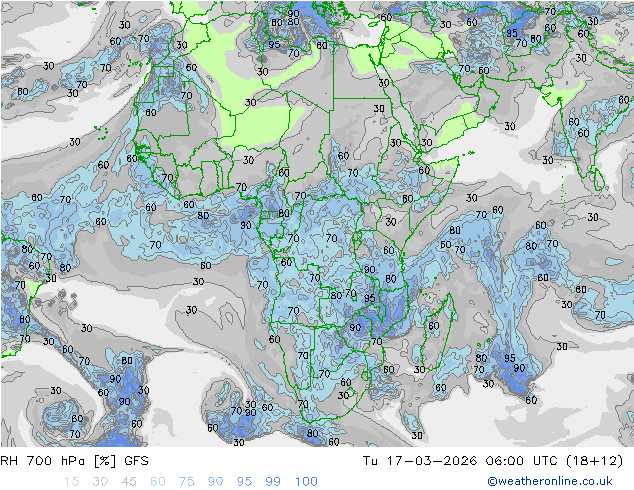Click the 60 value in the bottom legend row
634x490 pixels.
(158, 482)
